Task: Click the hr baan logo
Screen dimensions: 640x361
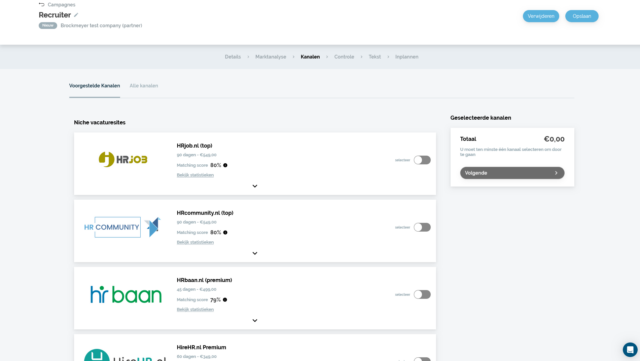Action: pos(126,294)
